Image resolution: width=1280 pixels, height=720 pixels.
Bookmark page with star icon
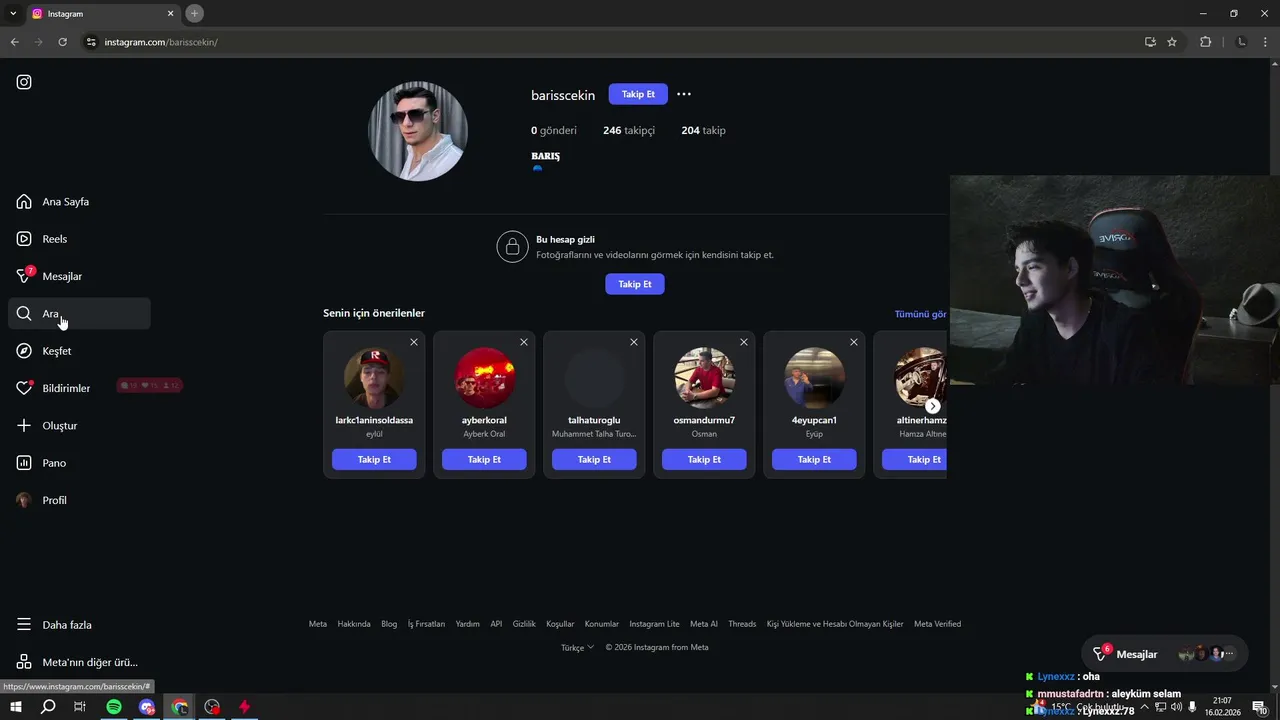click(x=1172, y=42)
